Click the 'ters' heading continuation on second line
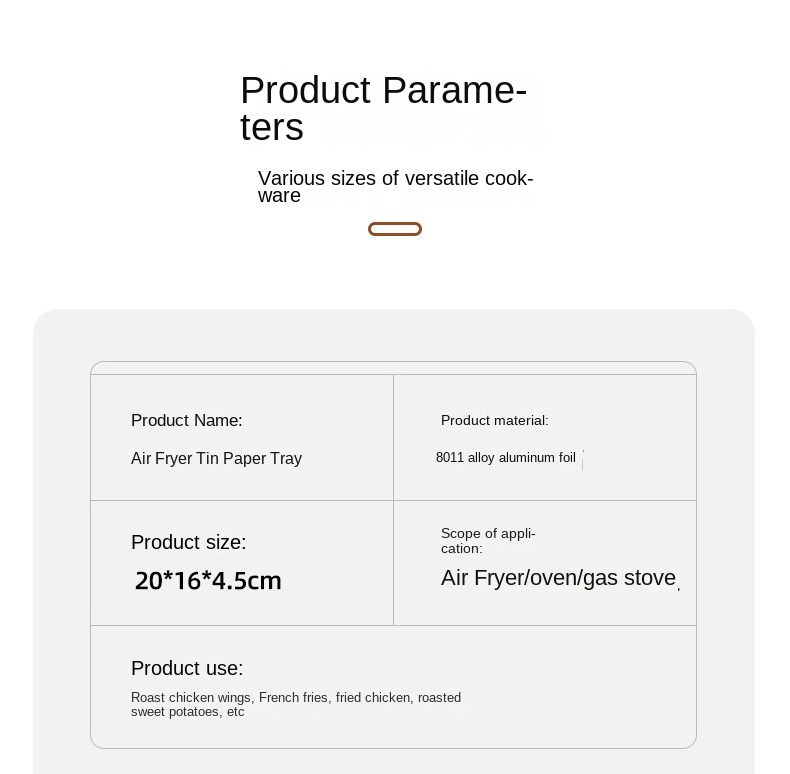This screenshot has height=774, width=790. coord(271,127)
